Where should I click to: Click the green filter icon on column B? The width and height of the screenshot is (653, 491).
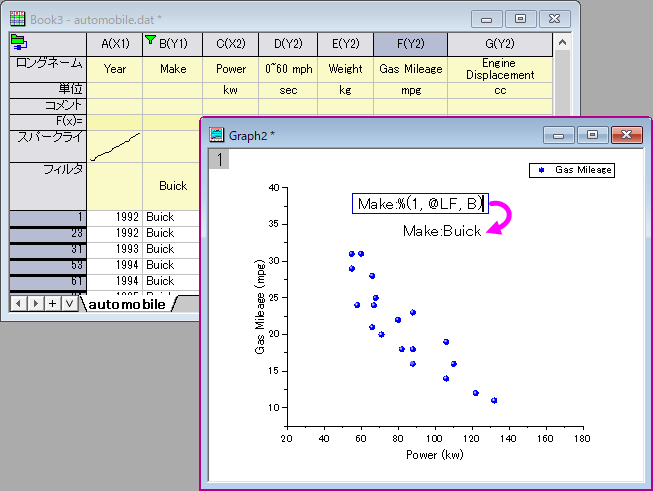point(150,40)
